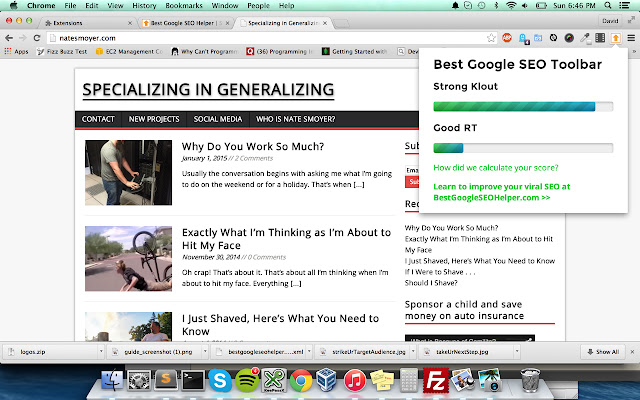Reload the page with the refresh icon
Viewport: 640px width, 400px height.
(x=37, y=38)
